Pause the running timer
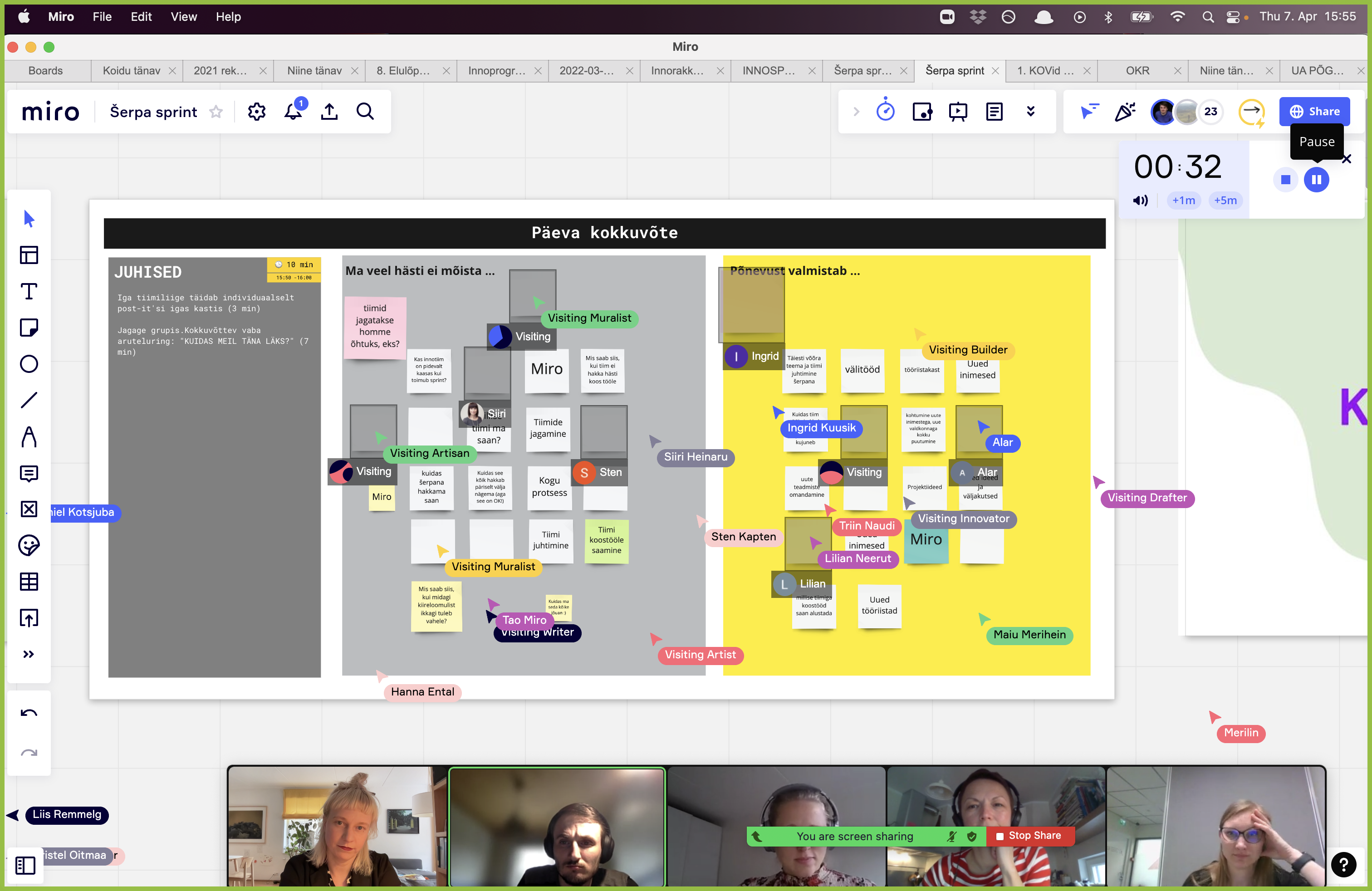 coord(1316,180)
